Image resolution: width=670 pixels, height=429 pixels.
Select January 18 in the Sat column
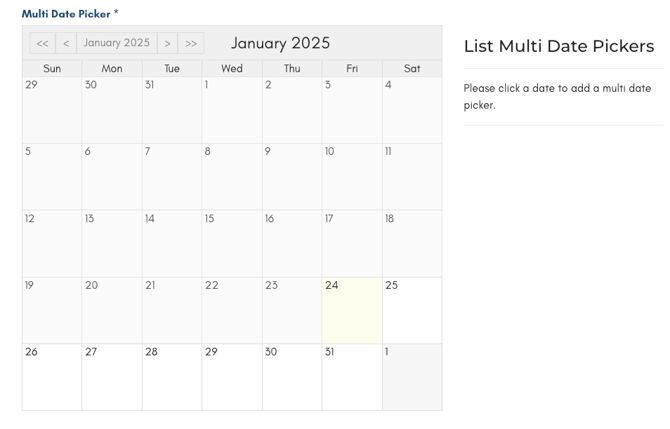(412, 244)
